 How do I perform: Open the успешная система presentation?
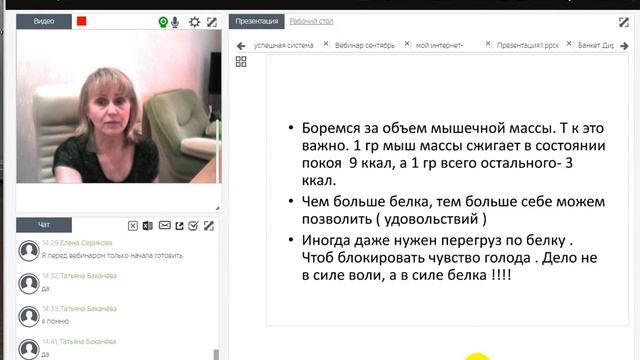click(284, 45)
